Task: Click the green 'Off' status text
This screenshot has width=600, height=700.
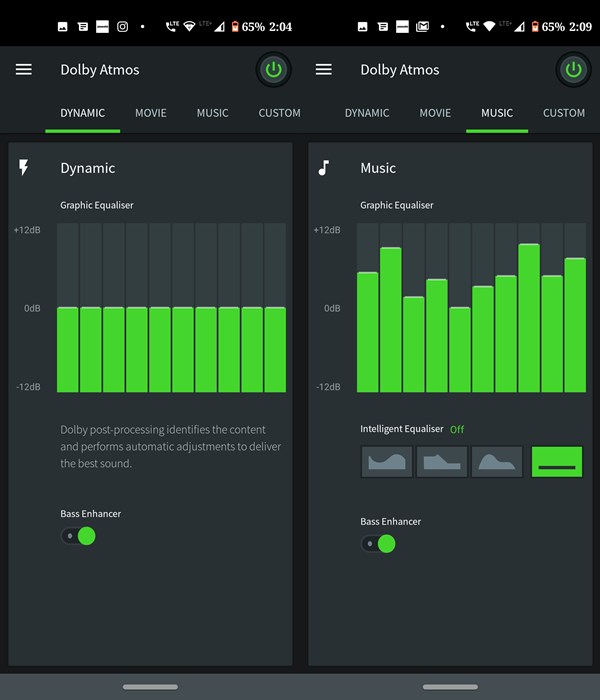Action: (457, 429)
